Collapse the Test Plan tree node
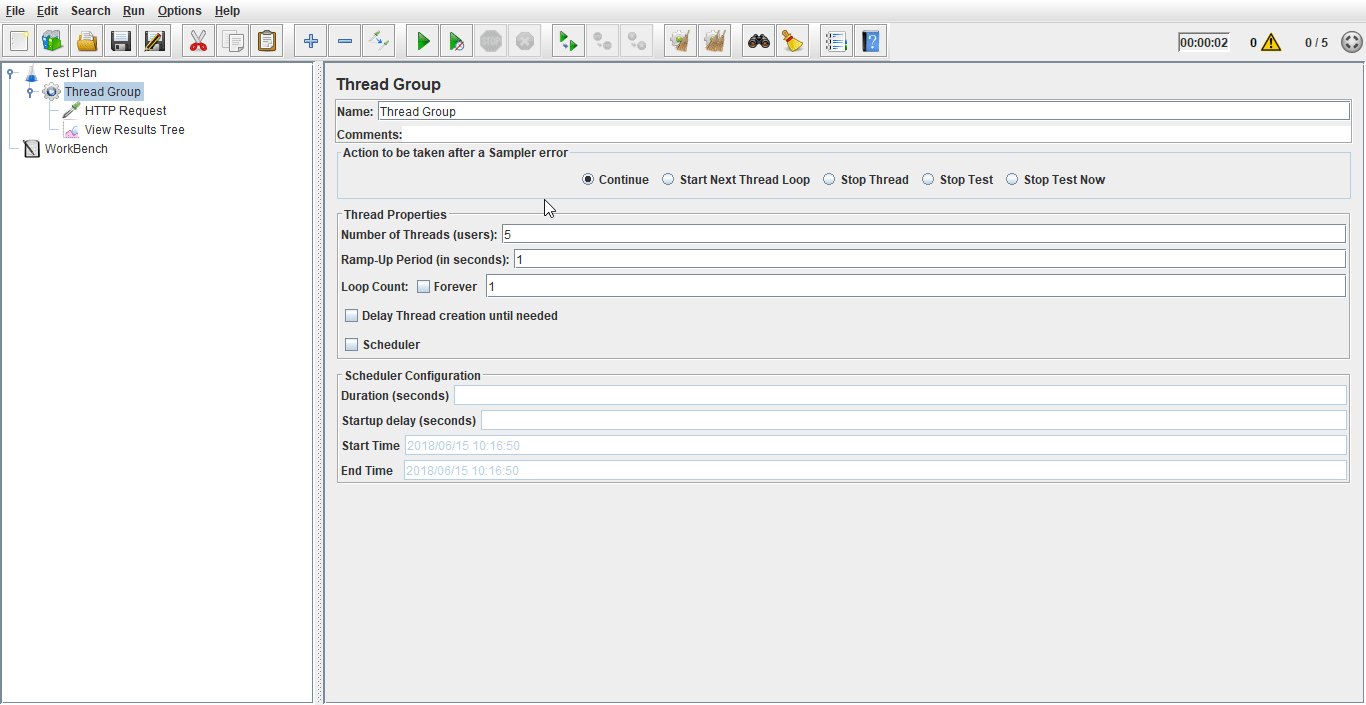Screen dimensions: 1366x705 point(8,72)
